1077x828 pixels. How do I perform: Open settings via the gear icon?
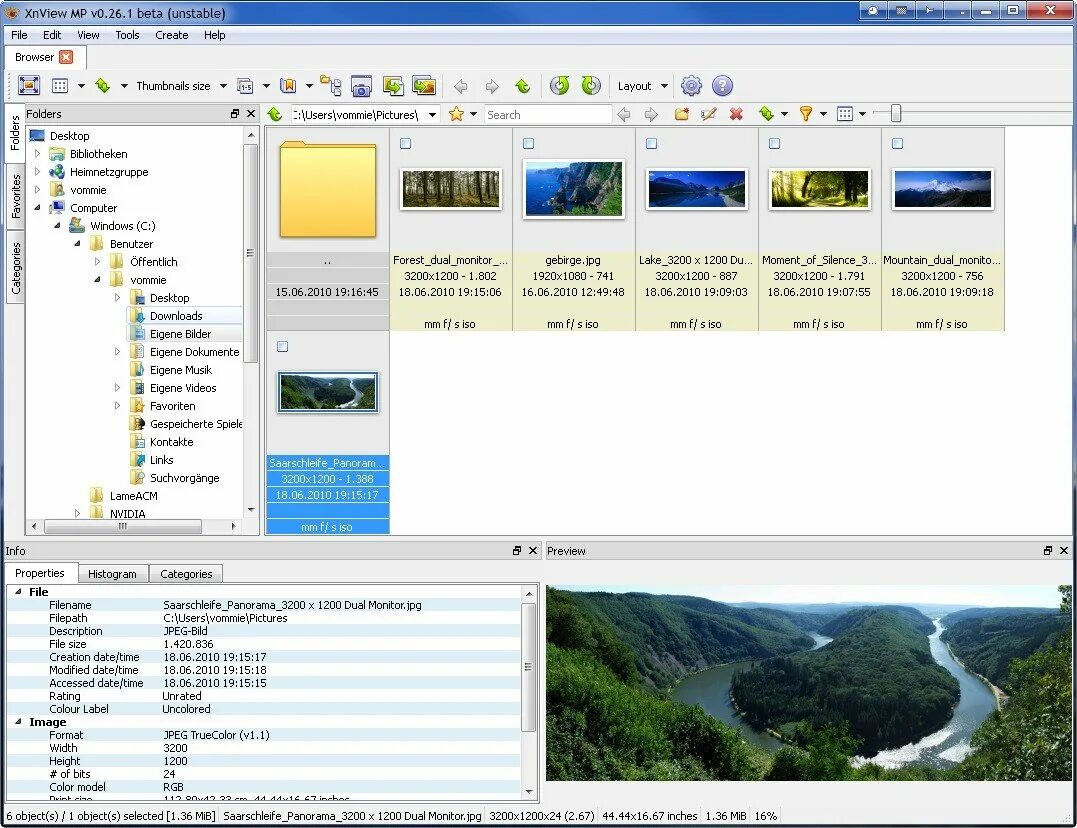(x=691, y=86)
